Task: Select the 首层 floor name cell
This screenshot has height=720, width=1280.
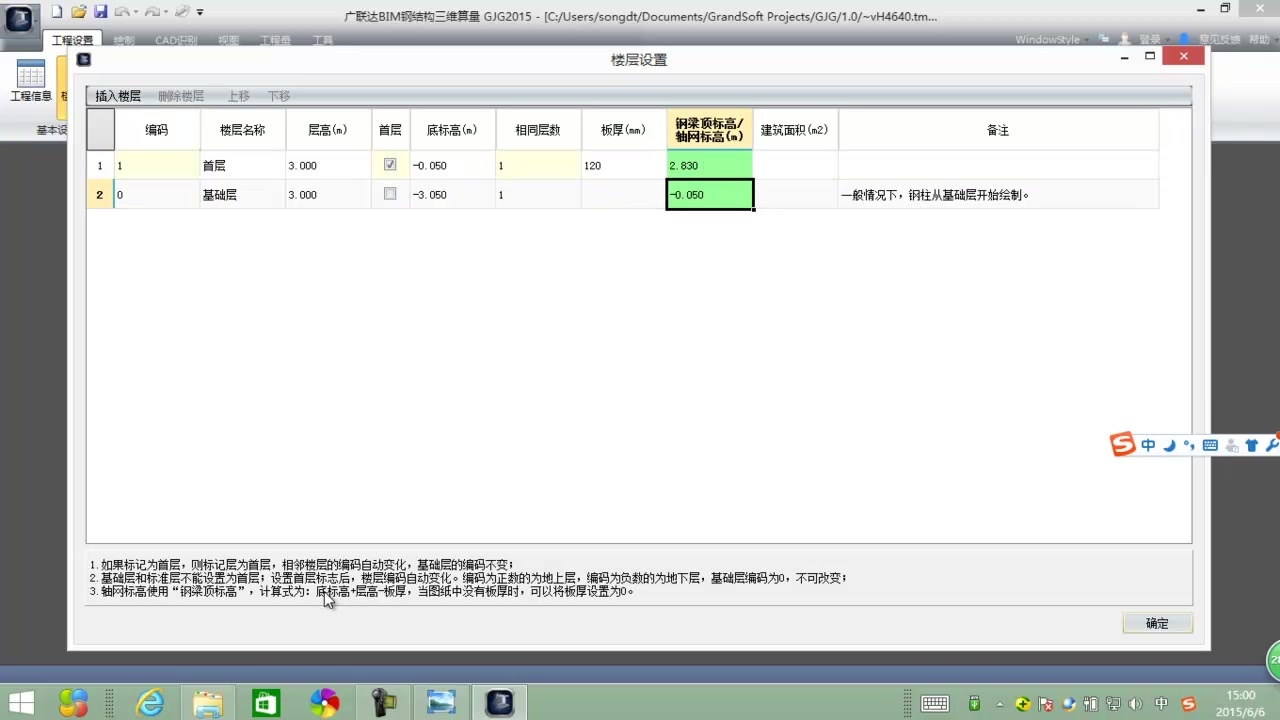Action: click(x=242, y=165)
